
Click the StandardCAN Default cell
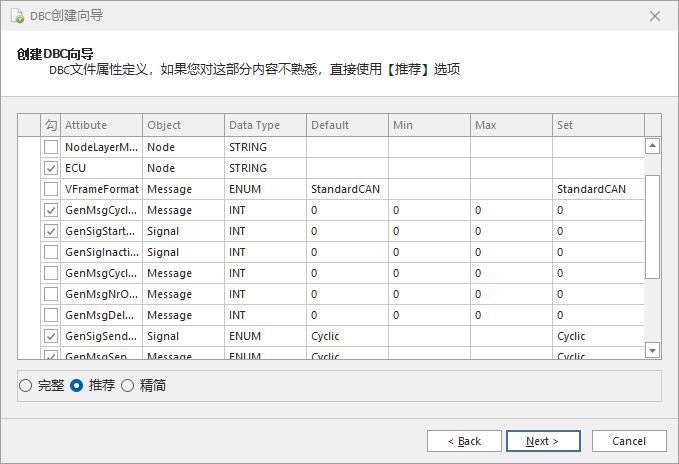(347, 189)
